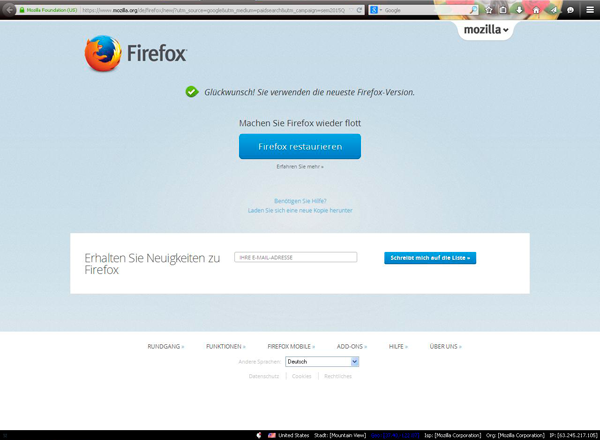Go back with the browser back arrow
600x440 pixels.
[9, 10]
